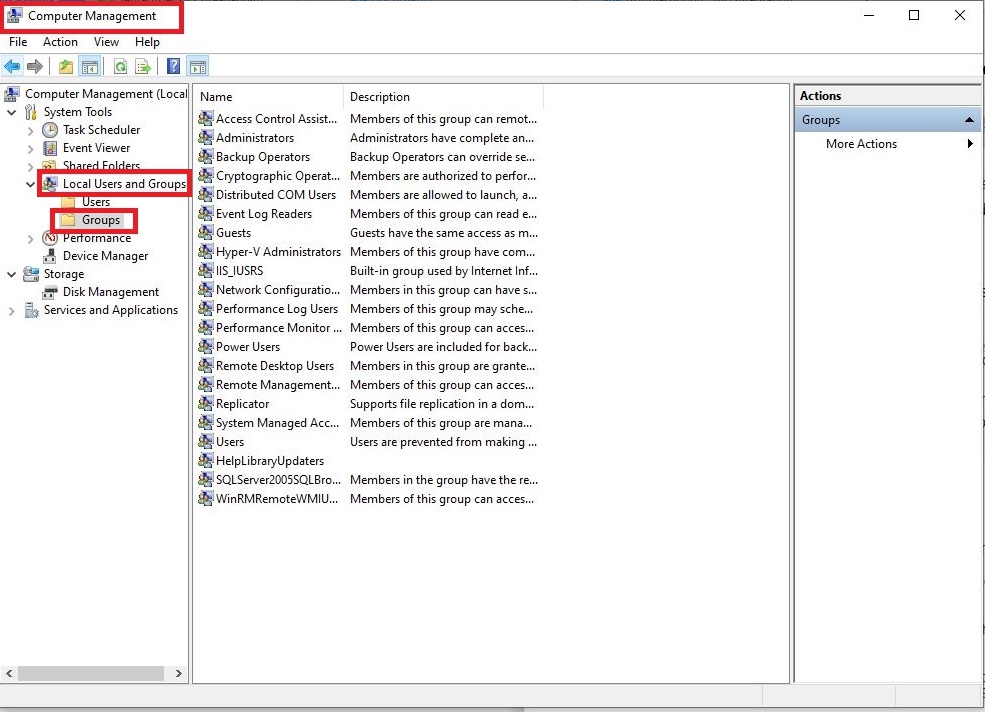Click 'Users are prevented from making' description

(444, 442)
